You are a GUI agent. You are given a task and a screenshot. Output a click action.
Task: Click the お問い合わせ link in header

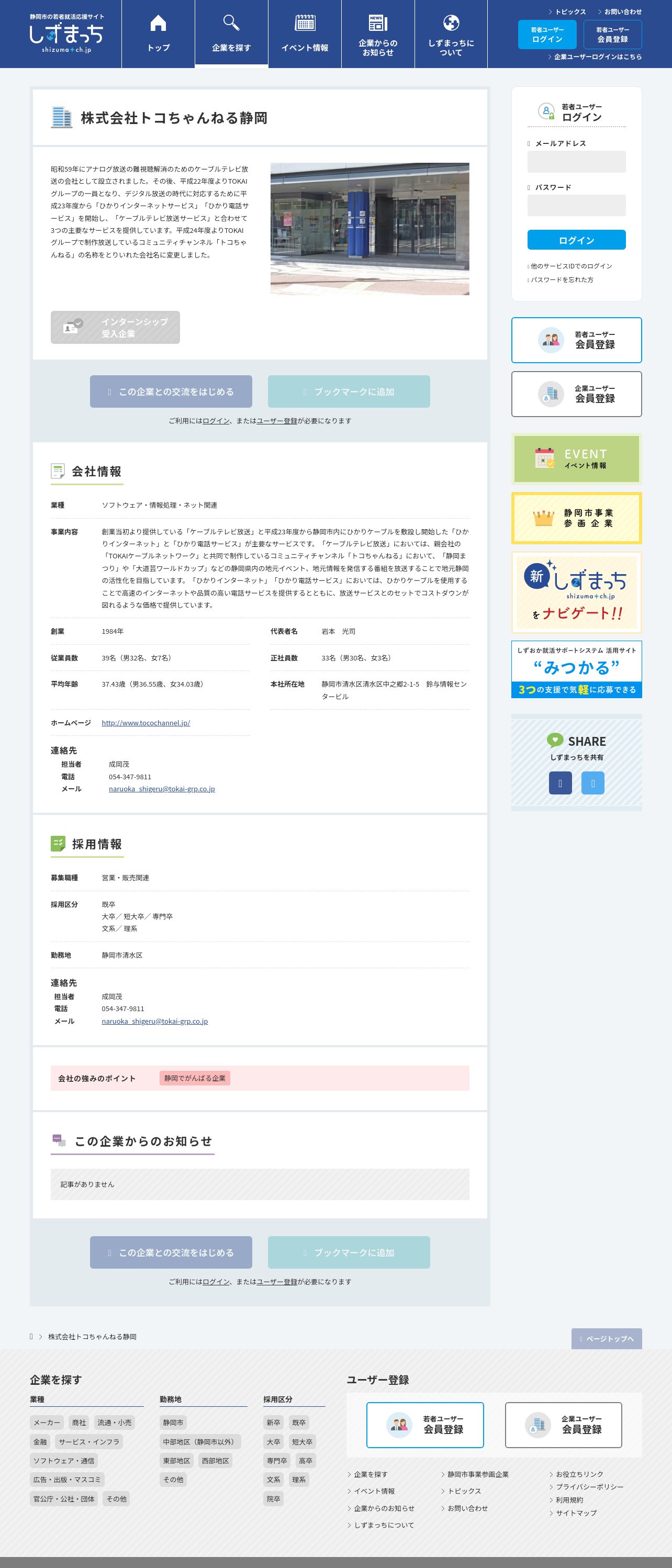(619, 12)
